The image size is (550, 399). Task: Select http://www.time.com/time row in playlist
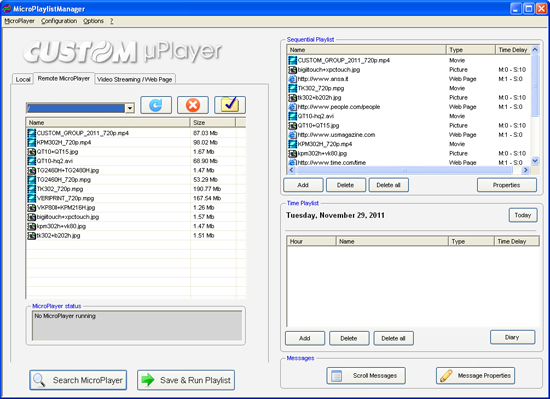[409, 163]
